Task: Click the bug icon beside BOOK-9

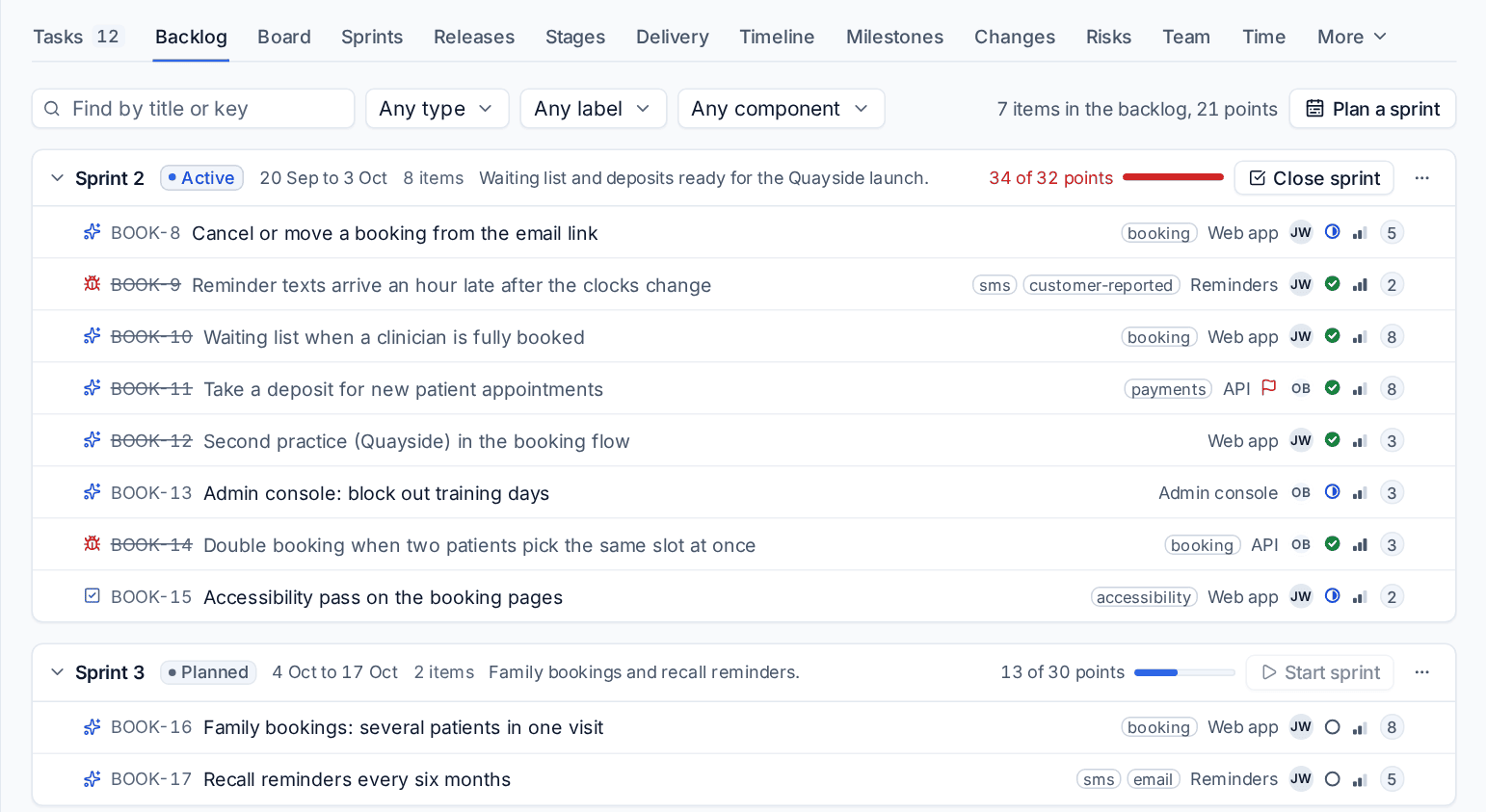Action: [92, 284]
